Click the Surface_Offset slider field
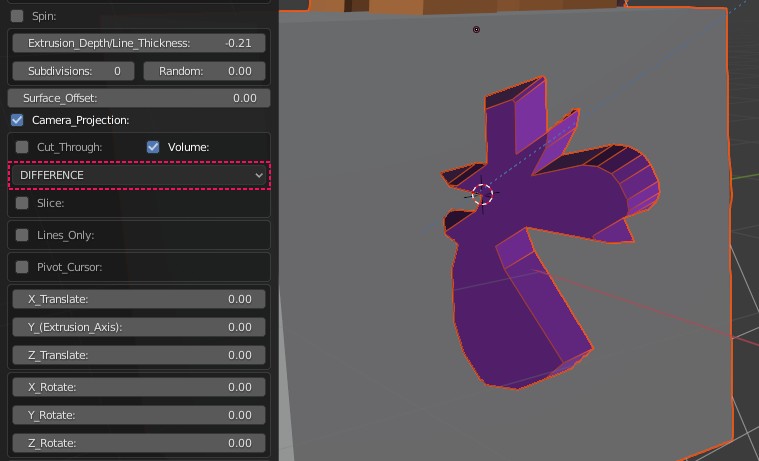The width and height of the screenshot is (759, 461). (138, 98)
